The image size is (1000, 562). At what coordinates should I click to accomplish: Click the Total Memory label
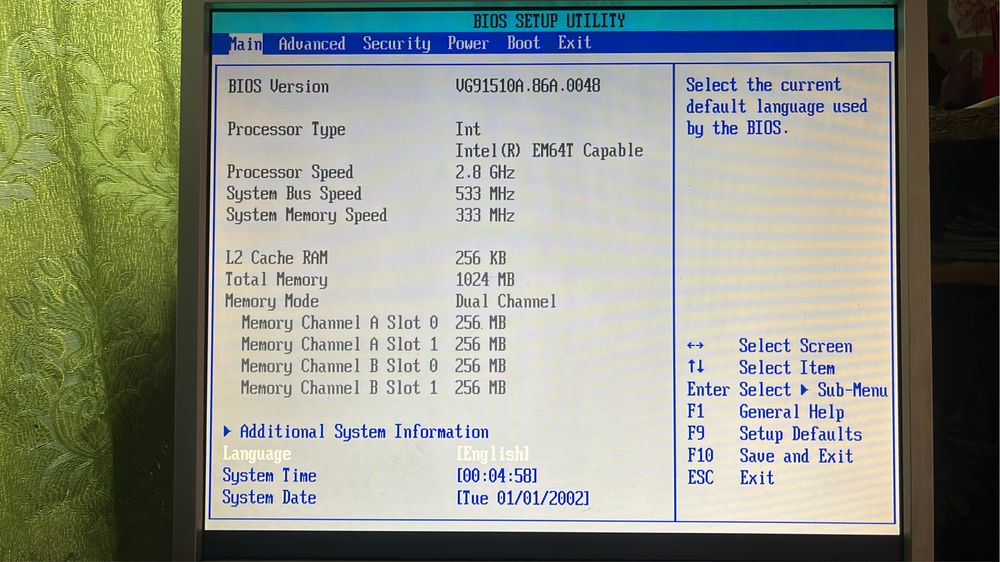click(x=276, y=279)
